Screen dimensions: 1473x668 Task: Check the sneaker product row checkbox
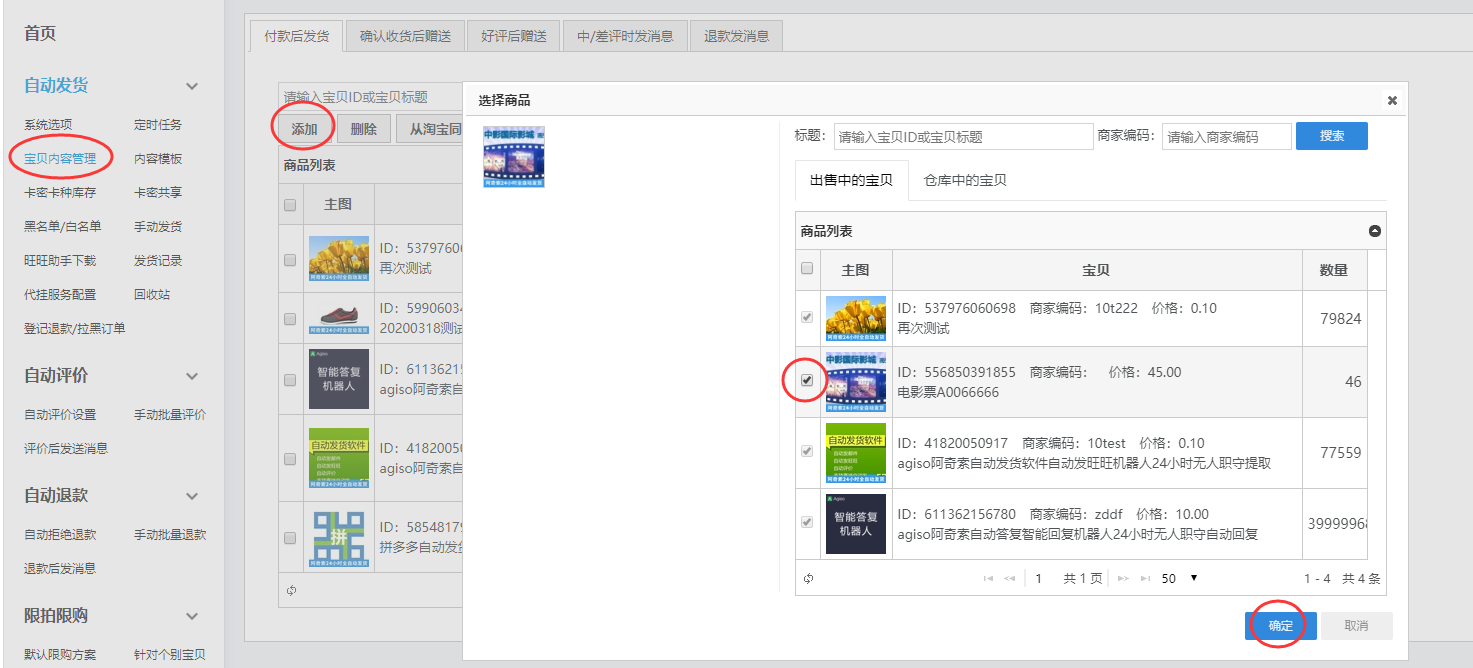click(x=290, y=319)
